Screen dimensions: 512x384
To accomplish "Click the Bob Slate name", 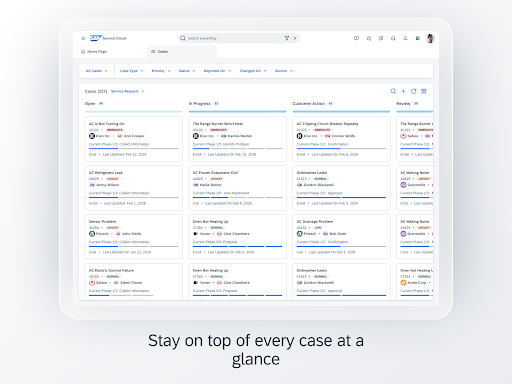I will pyautogui.click(x=338, y=234).
